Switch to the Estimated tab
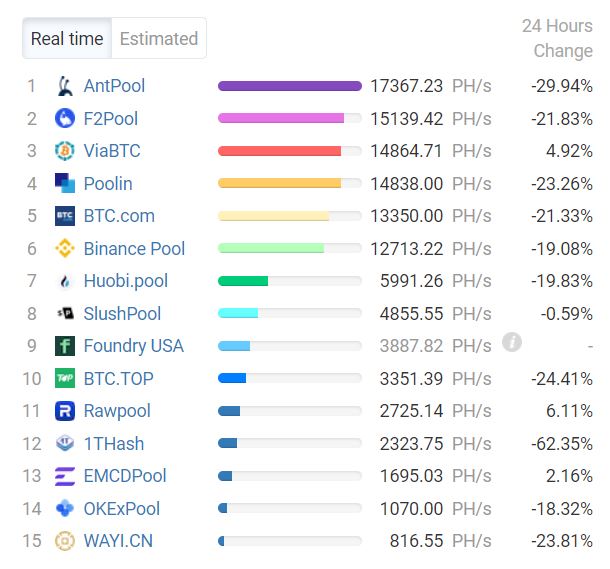 tap(159, 38)
